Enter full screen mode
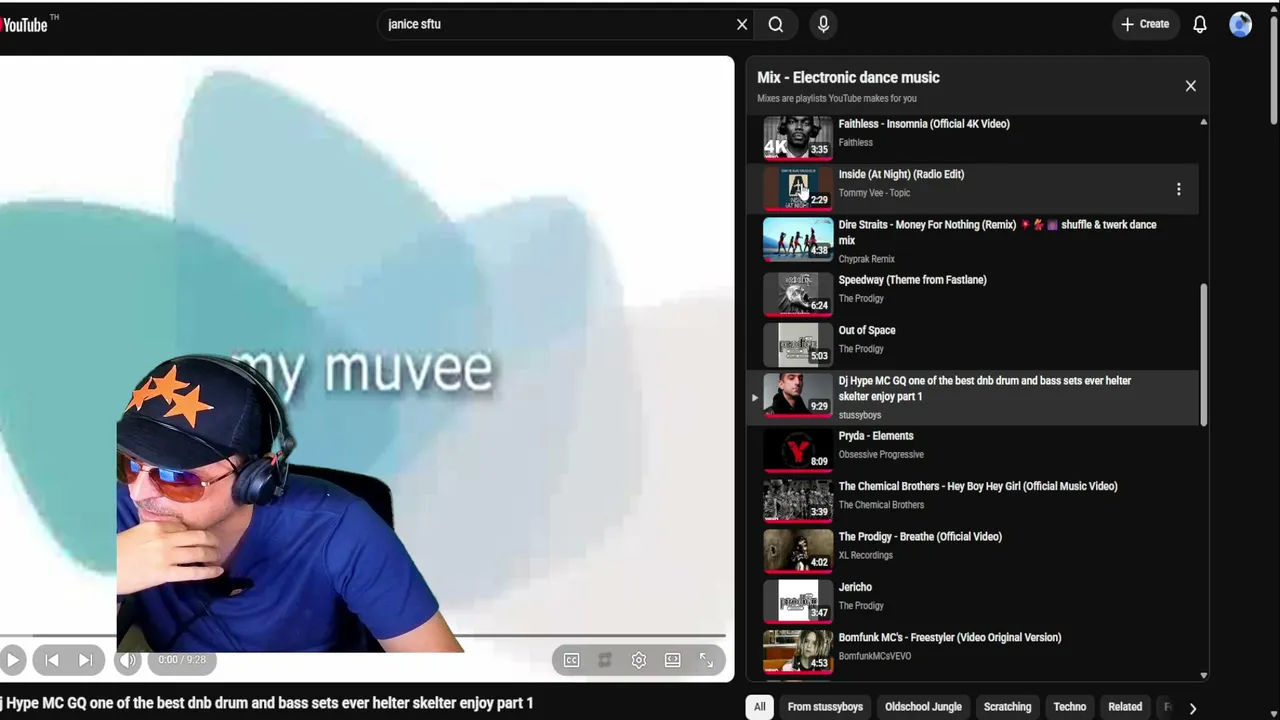The height and width of the screenshot is (720, 1280). click(706, 660)
